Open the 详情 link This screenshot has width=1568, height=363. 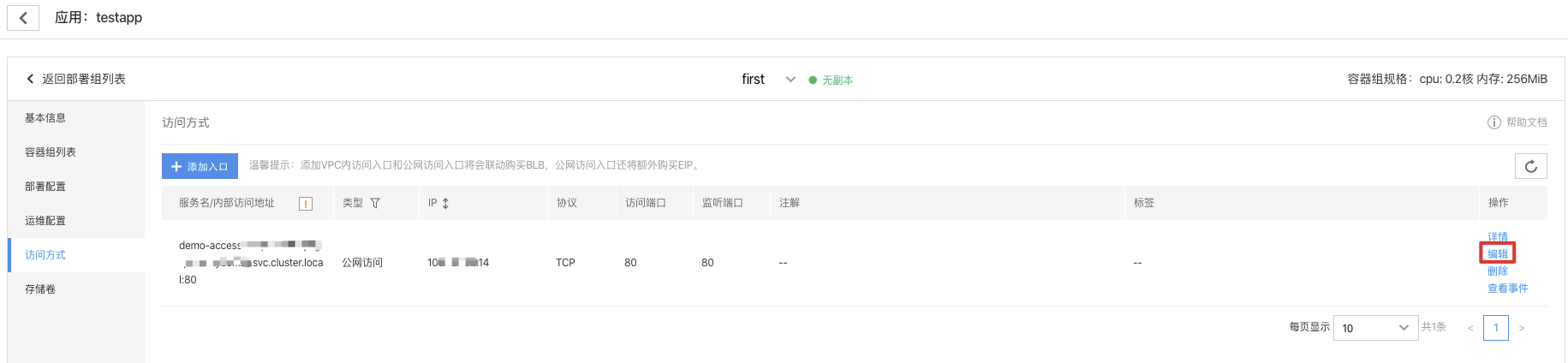point(1498,237)
